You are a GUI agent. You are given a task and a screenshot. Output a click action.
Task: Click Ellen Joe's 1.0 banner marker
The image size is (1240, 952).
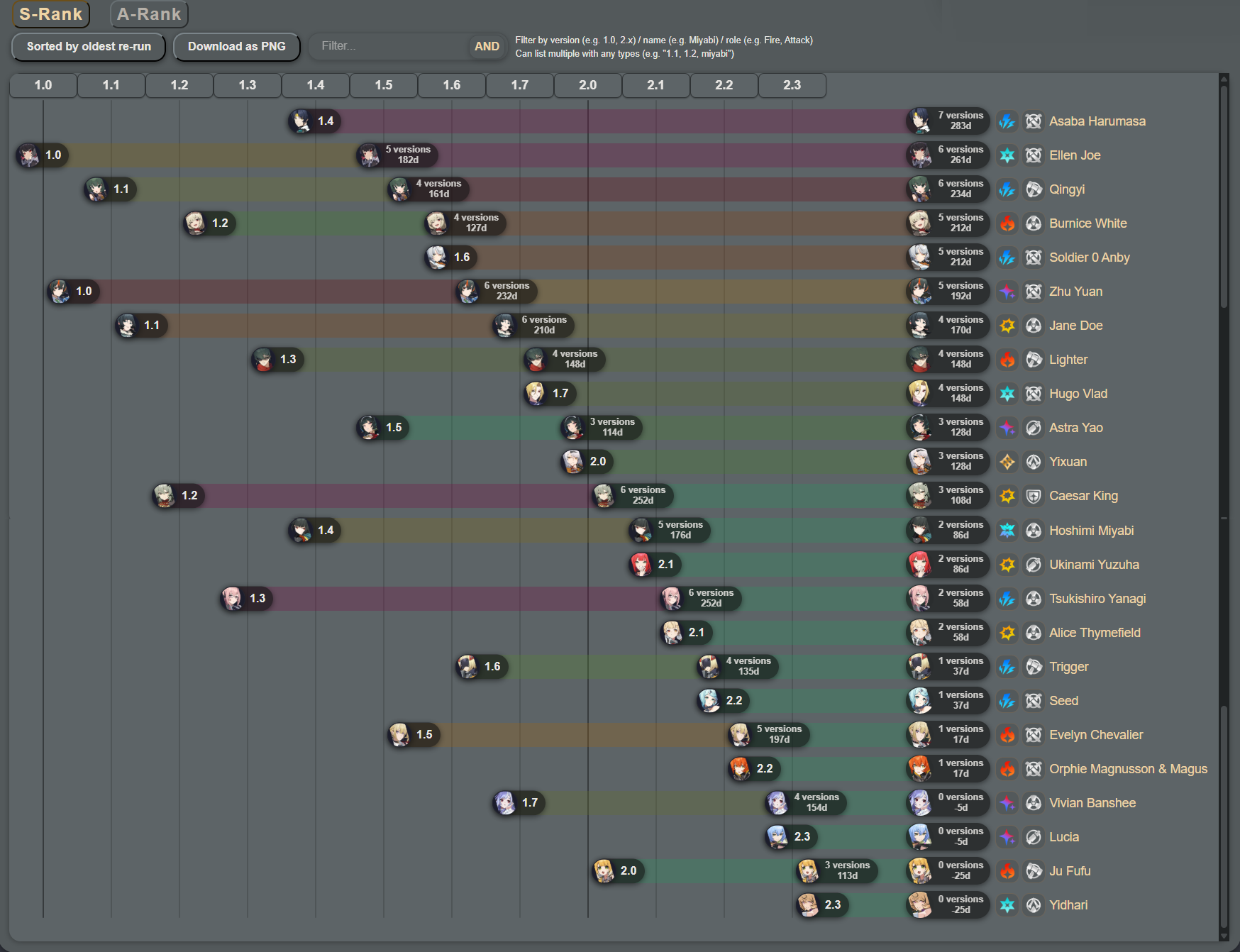coord(43,155)
